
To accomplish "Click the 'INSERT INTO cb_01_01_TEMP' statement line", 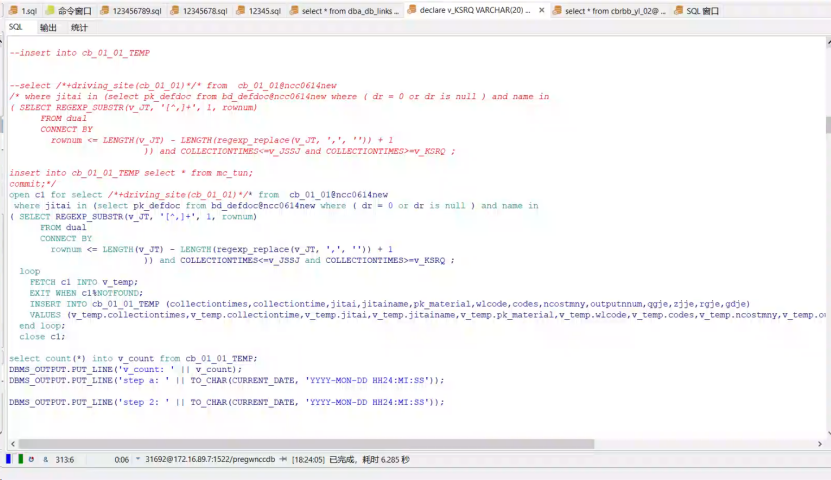I will (390, 304).
